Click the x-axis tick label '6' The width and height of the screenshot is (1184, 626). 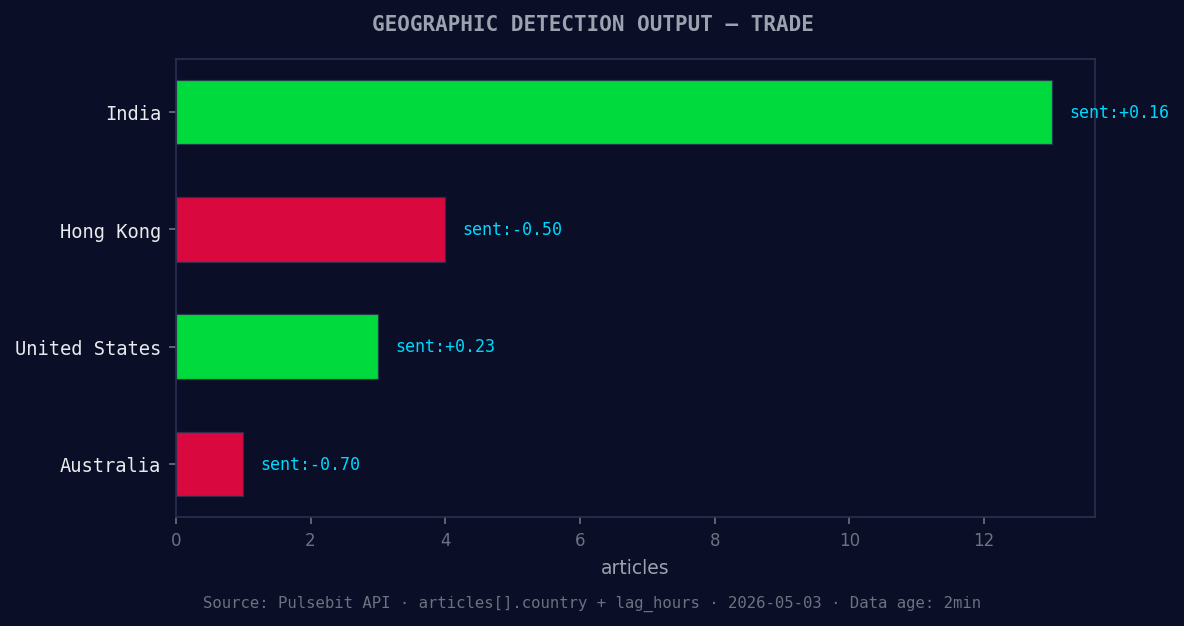580,540
